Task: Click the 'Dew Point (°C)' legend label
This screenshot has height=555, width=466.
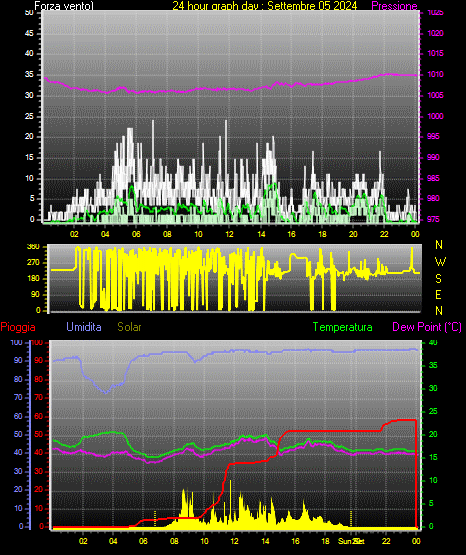Action: (427, 327)
